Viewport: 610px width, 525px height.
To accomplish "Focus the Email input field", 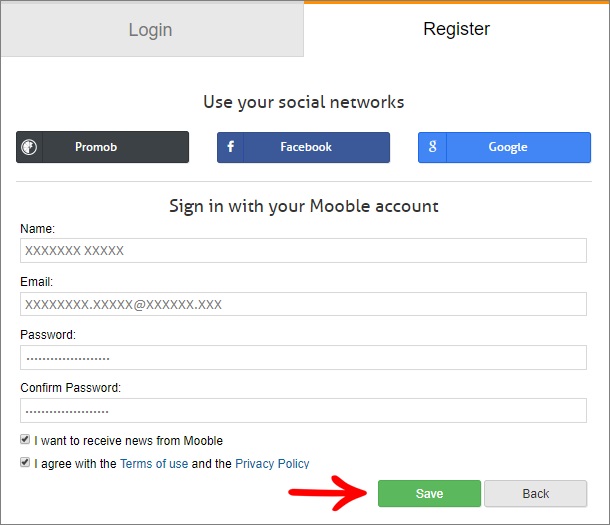I will [303, 304].
